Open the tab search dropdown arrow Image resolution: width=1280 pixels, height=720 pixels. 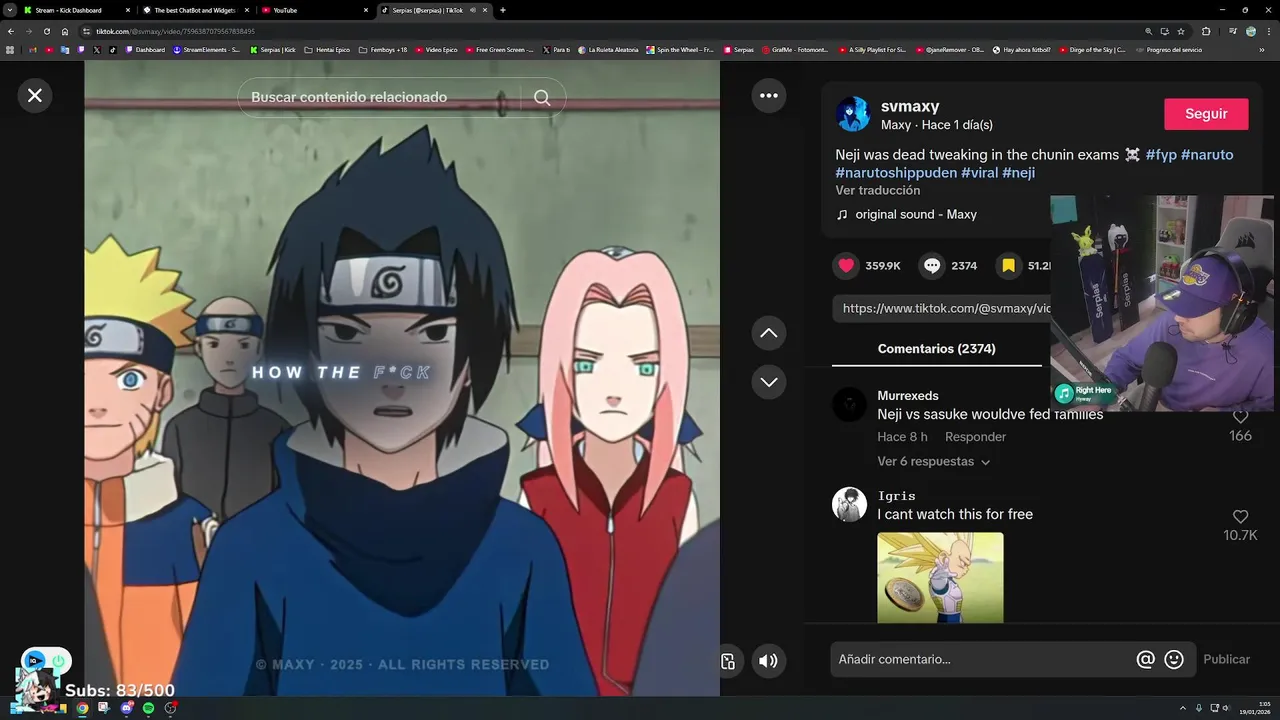click(9, 10)
